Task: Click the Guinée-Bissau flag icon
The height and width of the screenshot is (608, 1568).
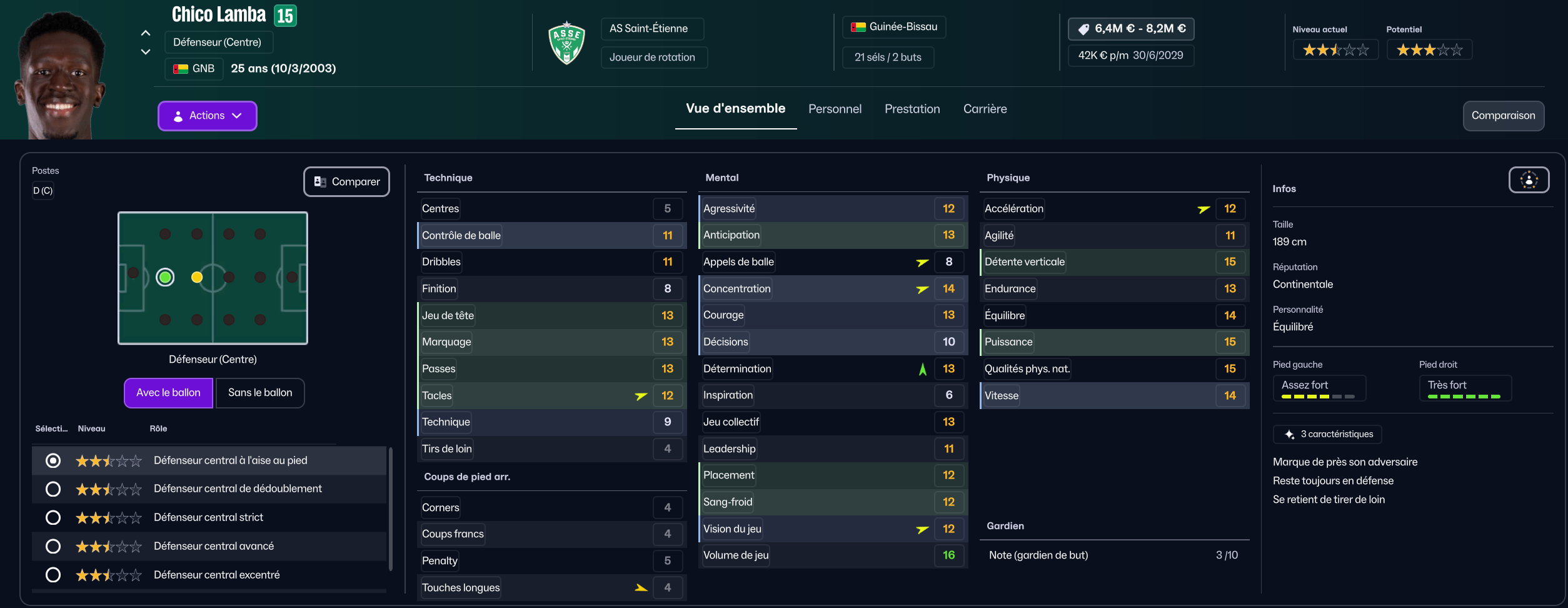Action: point(858,27)
